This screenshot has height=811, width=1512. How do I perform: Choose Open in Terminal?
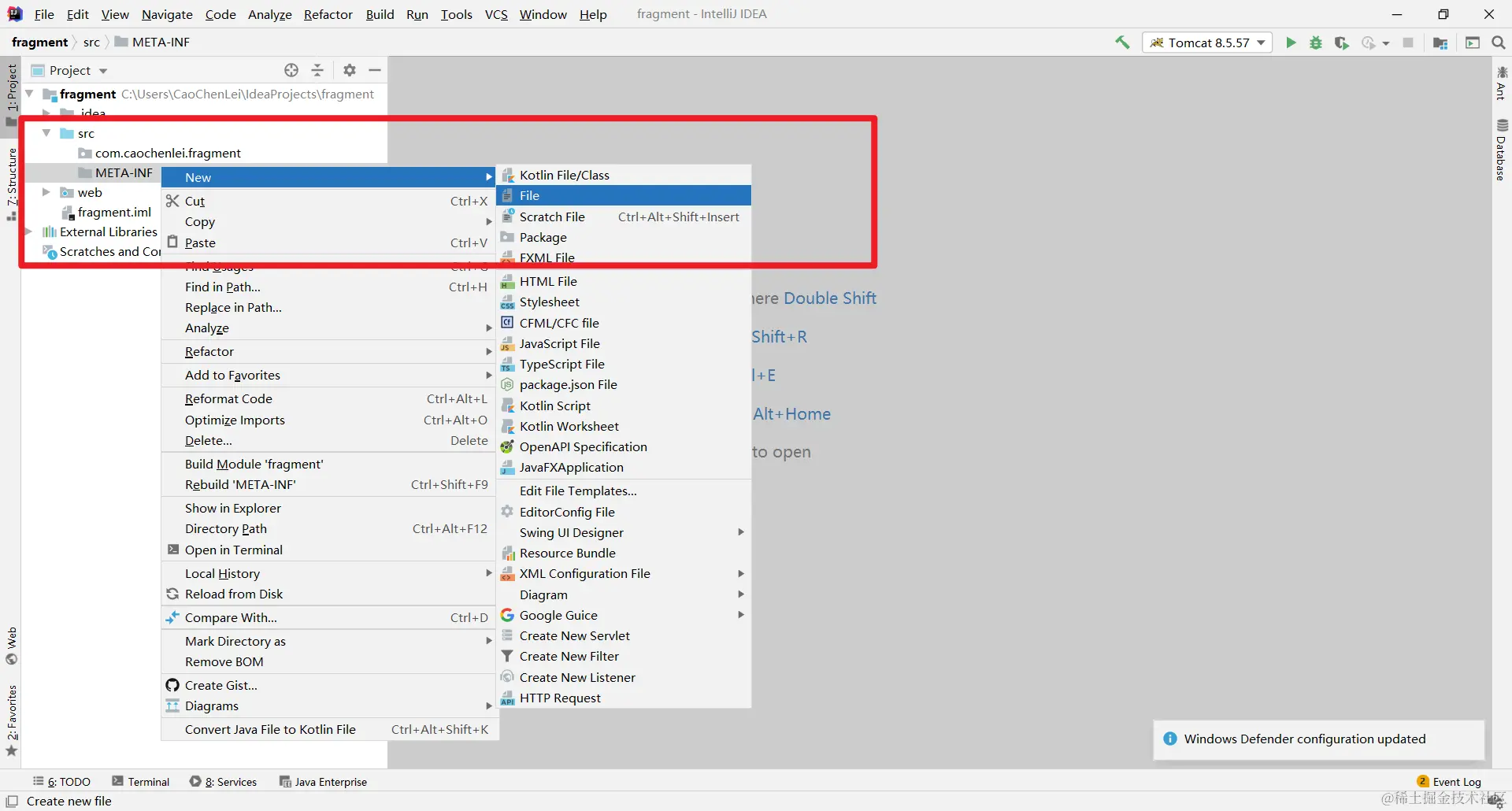(x=328, y=550)
